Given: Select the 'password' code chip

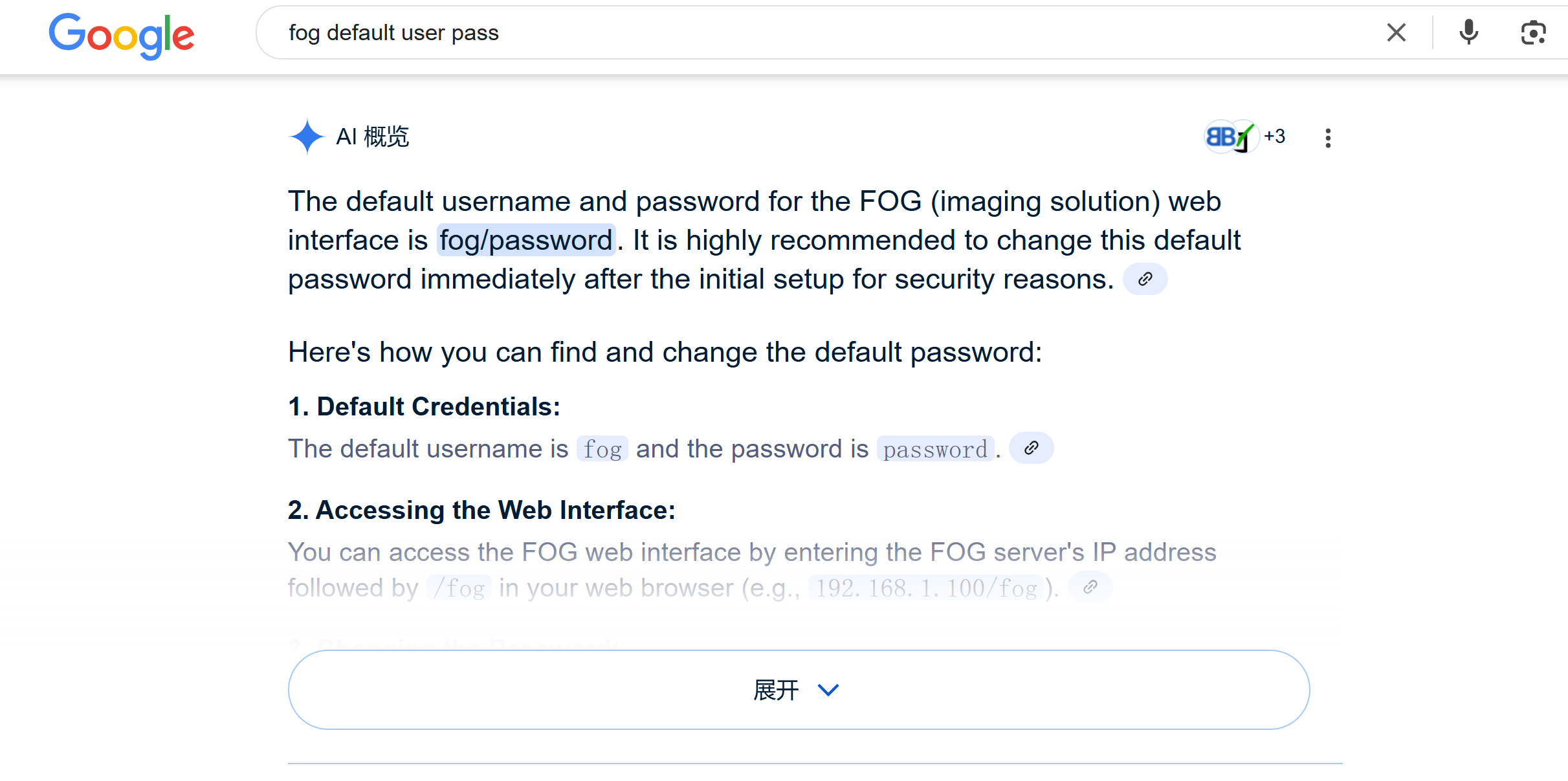Looking at the screenshot, I should (935, 448).
